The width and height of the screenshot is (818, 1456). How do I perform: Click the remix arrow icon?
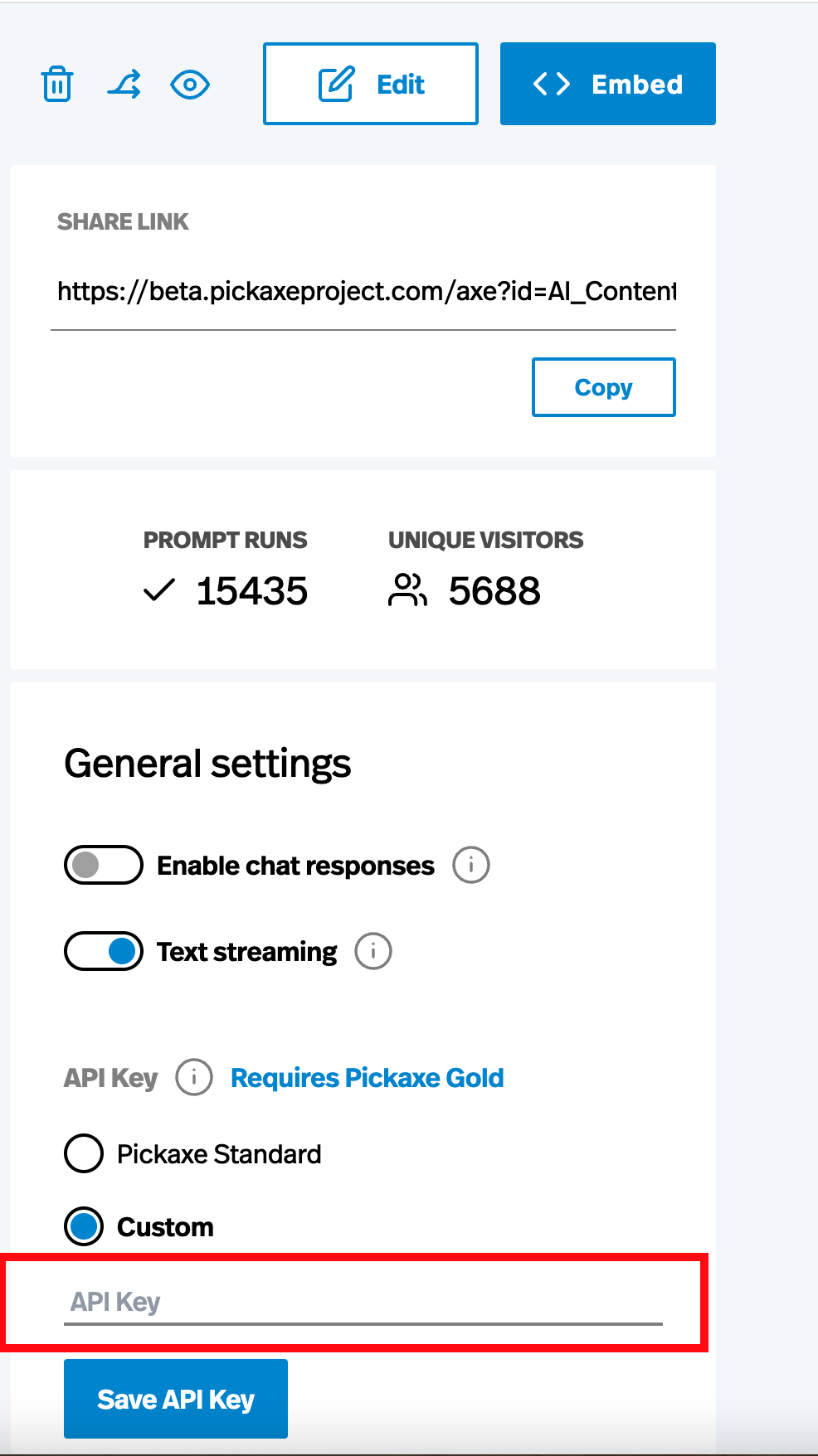(x=124, y=85)
